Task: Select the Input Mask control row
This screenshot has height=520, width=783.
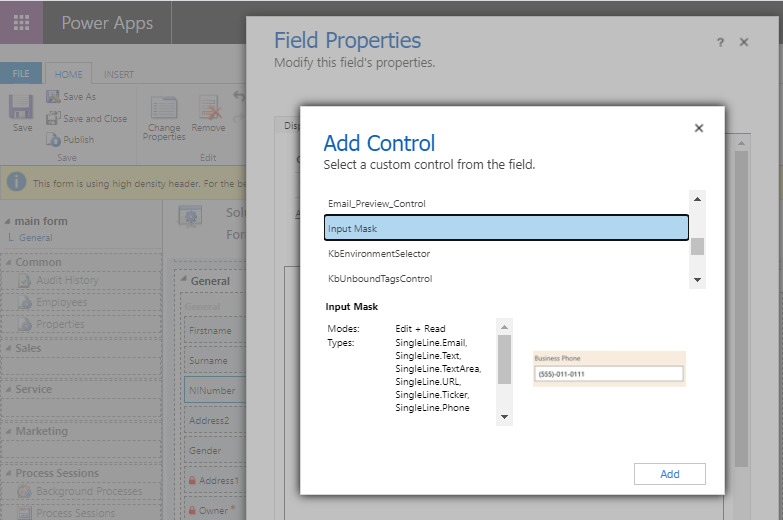Action: 506,228
